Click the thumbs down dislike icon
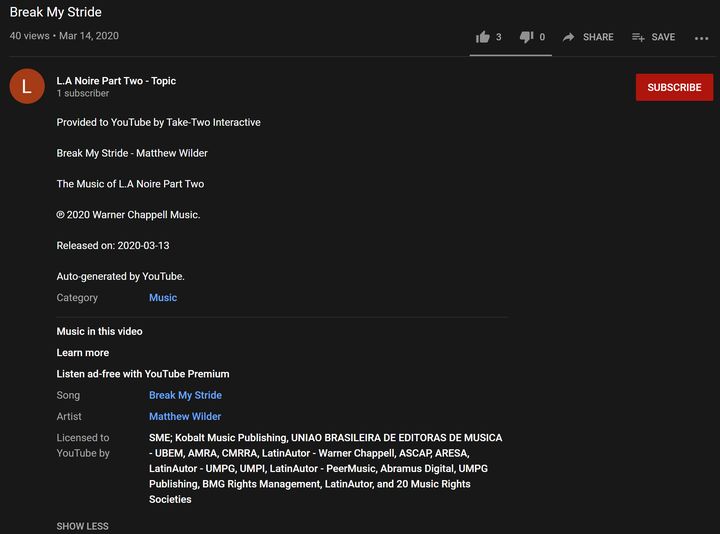 click(x=526, y=37)
